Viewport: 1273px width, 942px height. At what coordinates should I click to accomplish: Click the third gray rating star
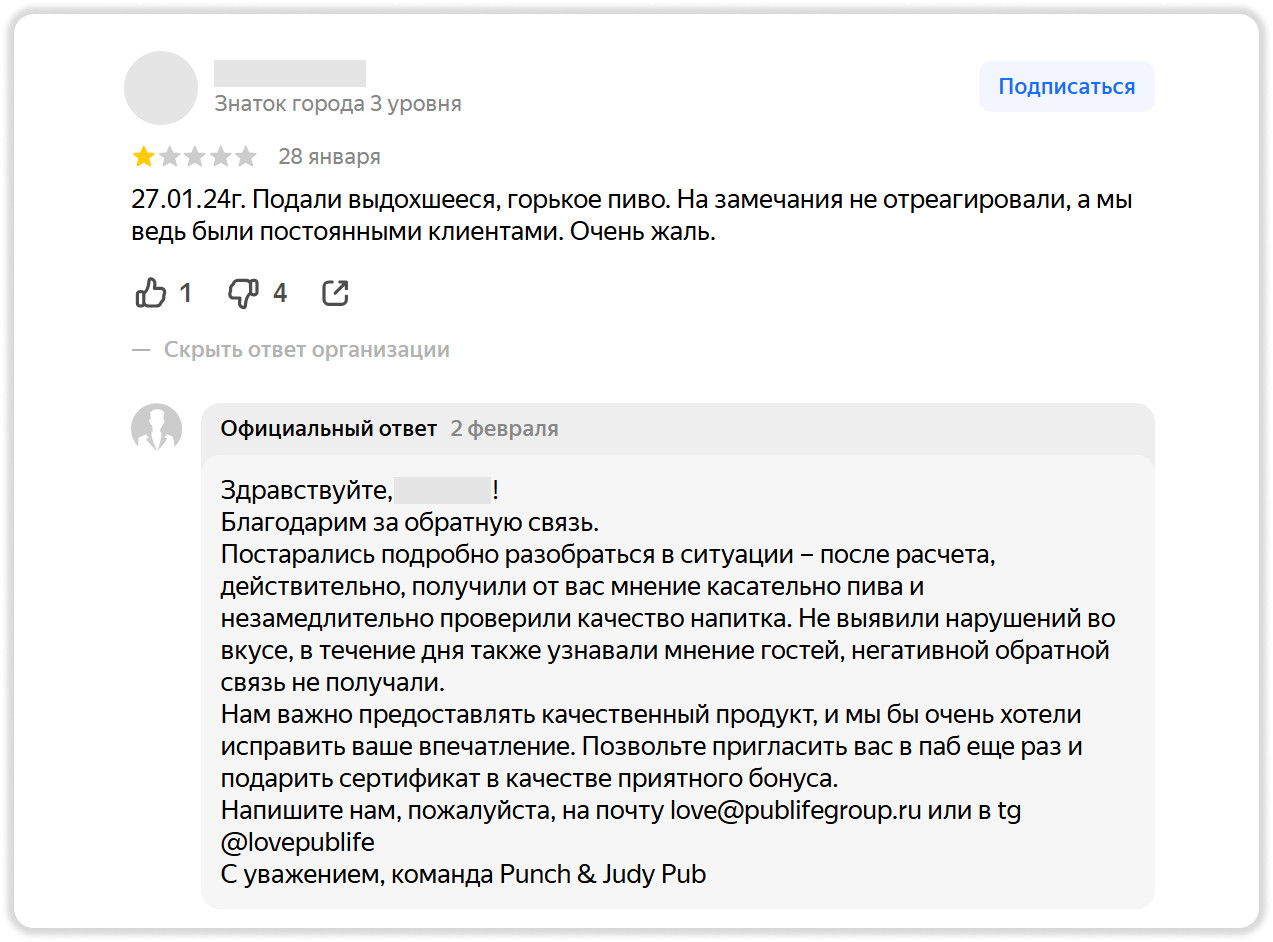tap(195, 157)
